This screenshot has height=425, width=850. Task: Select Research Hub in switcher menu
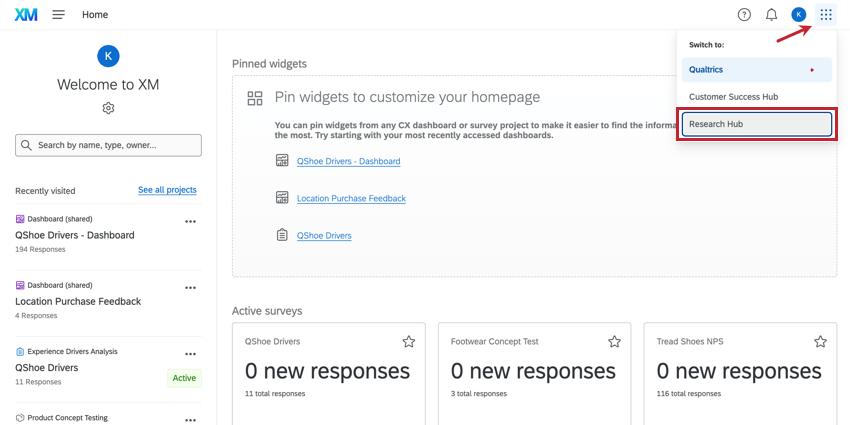(757, 124)
